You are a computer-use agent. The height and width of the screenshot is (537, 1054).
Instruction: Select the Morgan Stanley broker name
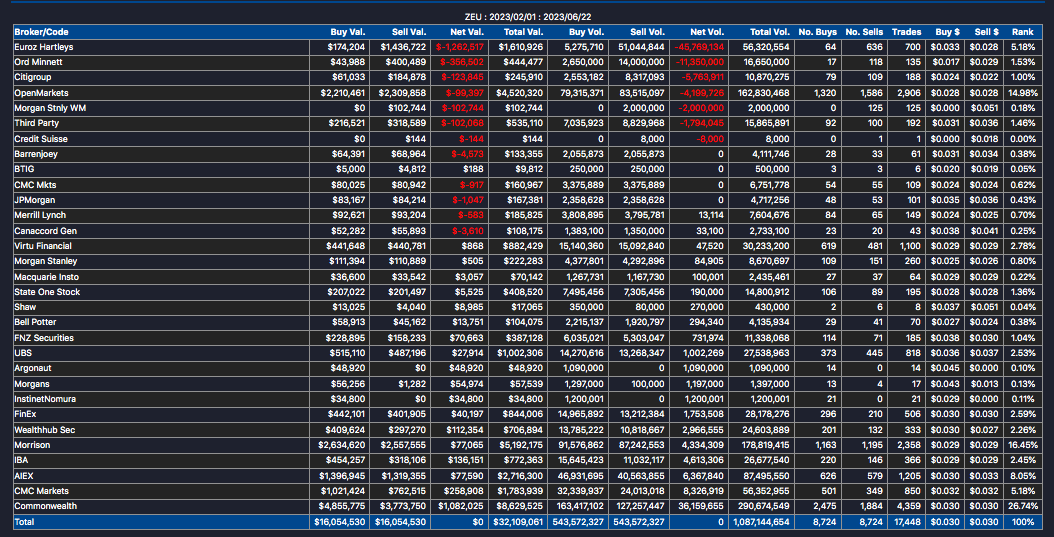point(46,261)
